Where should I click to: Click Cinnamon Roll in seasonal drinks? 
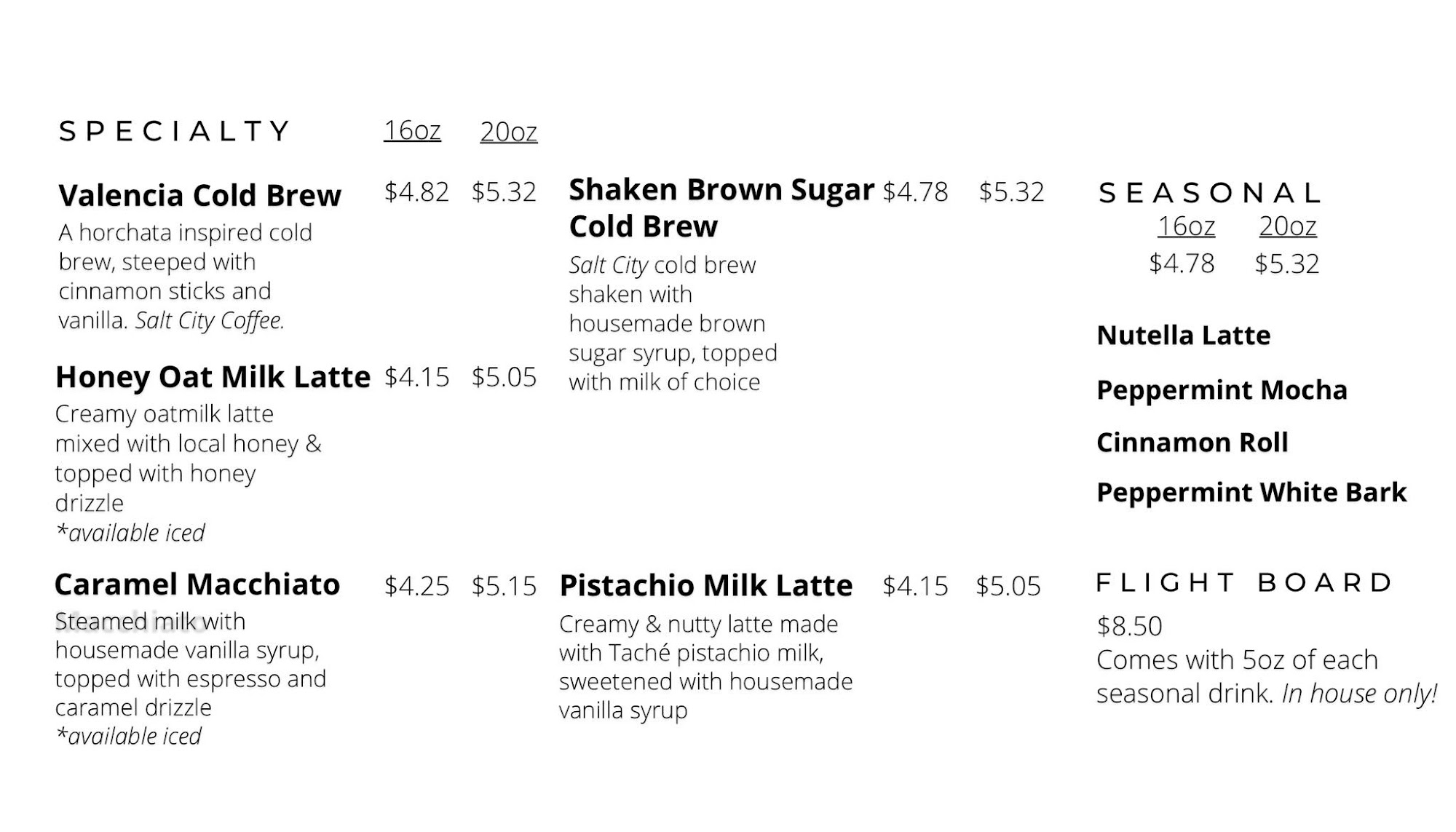pos(1192,443)
